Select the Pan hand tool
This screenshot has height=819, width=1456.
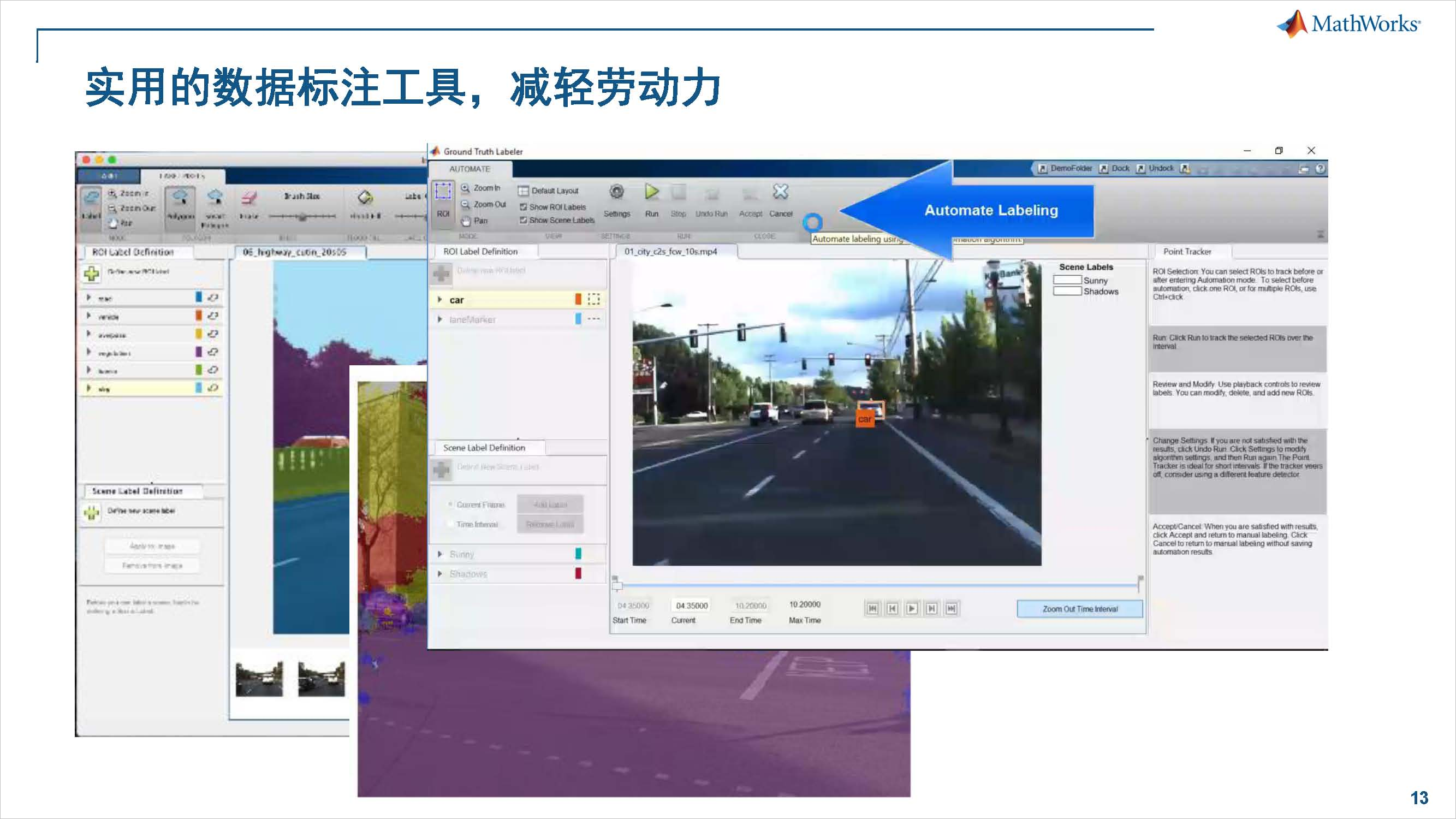(x=474, y=221)
